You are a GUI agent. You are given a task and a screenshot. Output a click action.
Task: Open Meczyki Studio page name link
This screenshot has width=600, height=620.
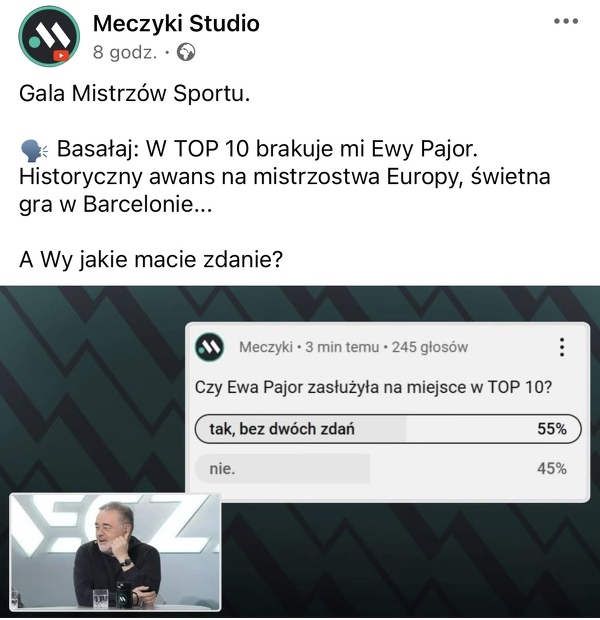[176, 23]
